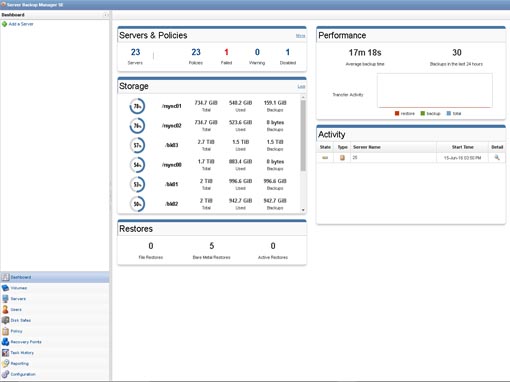Open the More link in Servers & Policies

tap(300, 36)
